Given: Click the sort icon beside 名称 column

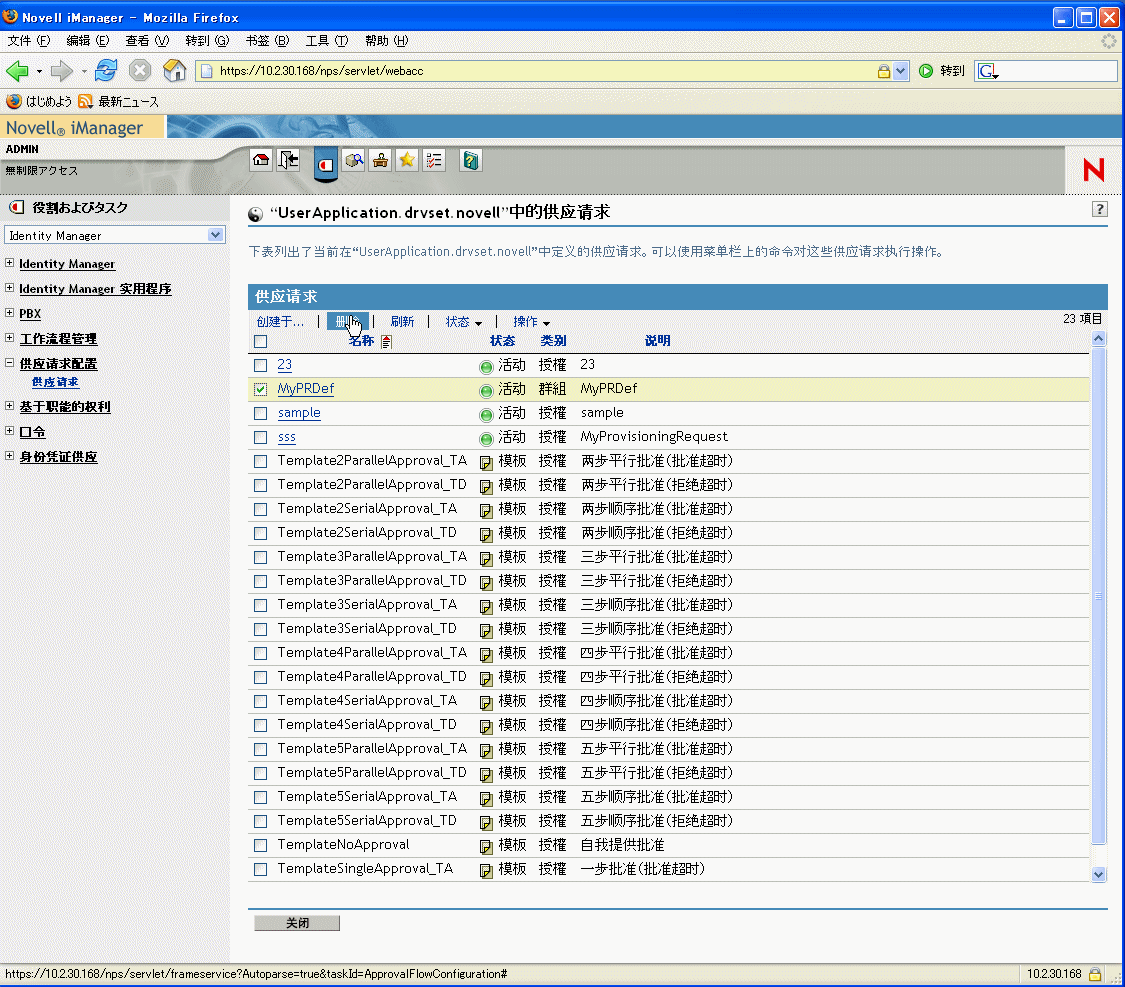Looking at the screenshot, I should [387, 341].
